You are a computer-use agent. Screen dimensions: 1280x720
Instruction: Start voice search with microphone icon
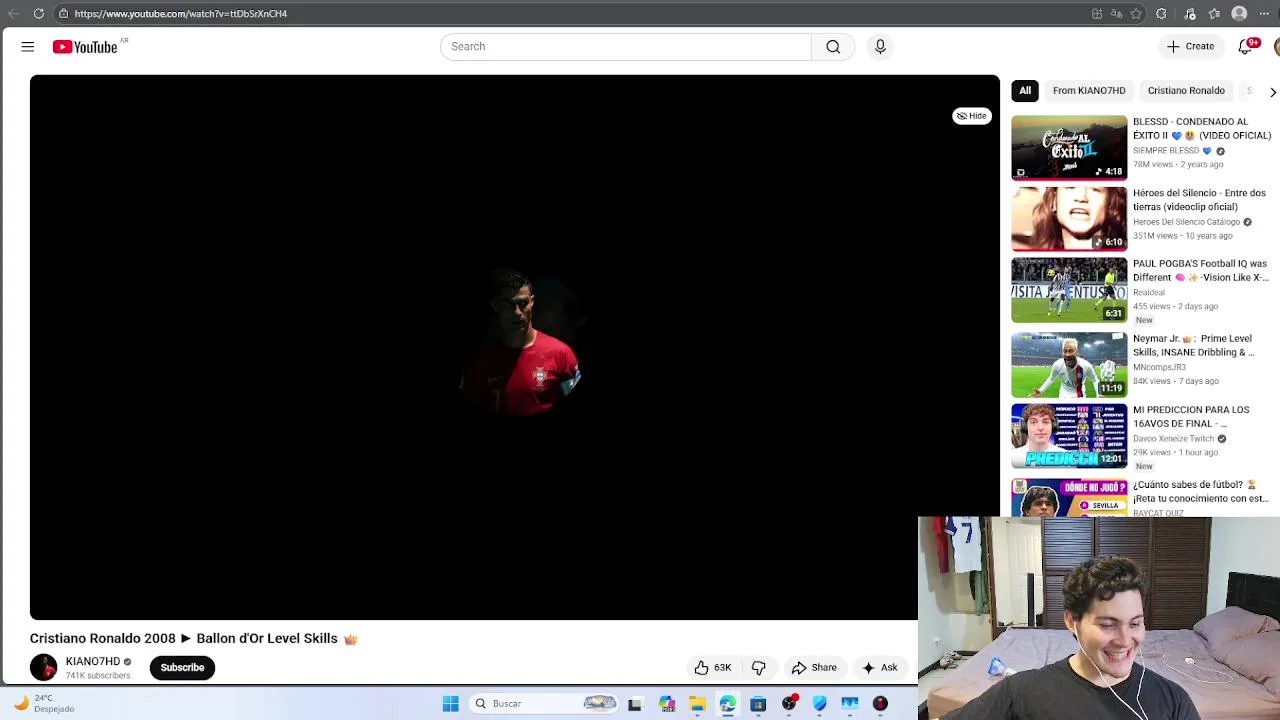(x=880, y=47)
